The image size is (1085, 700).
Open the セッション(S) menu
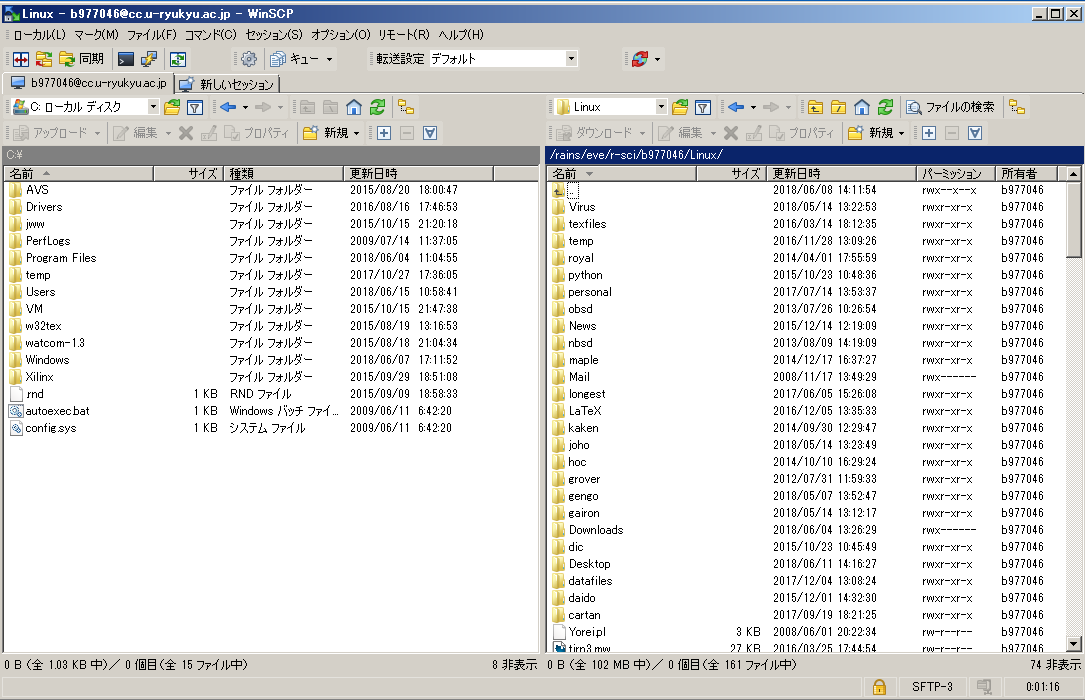[x=274, y=35]
